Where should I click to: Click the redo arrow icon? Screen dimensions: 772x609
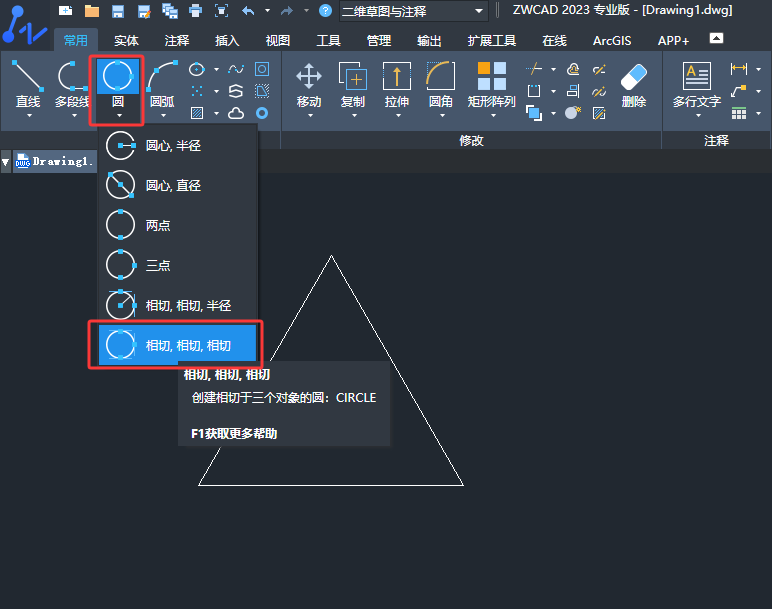coord(287,10)
